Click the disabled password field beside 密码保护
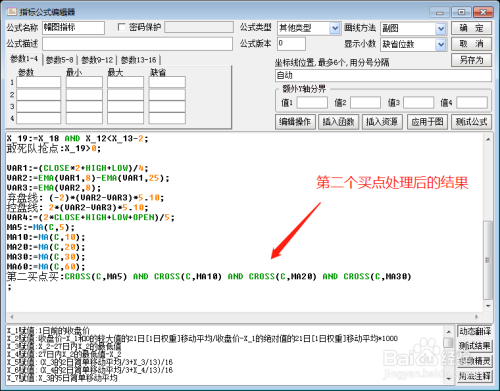This screenshot has width=500, height=391. click(199, 27)
